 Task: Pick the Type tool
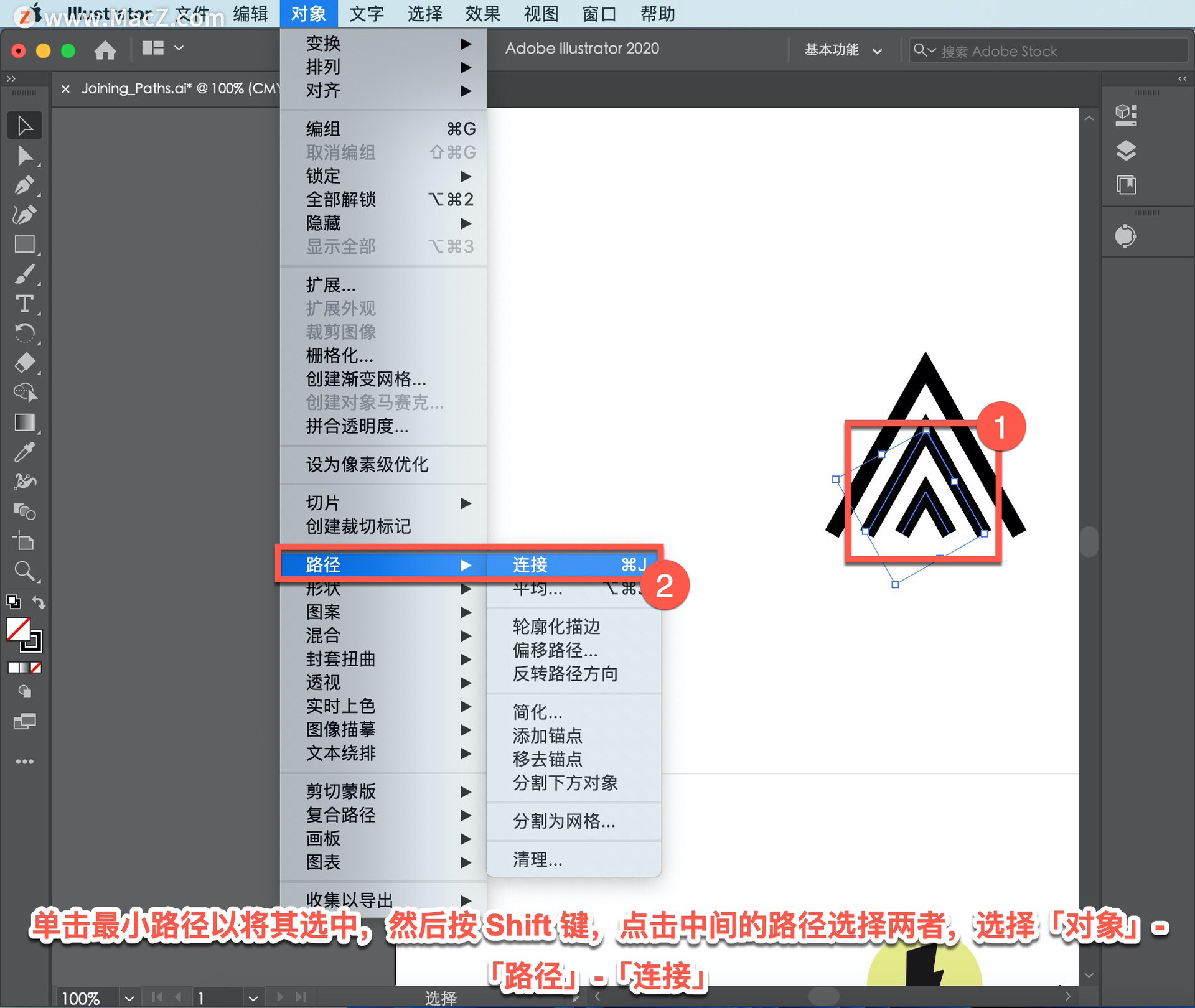(24, 304)
